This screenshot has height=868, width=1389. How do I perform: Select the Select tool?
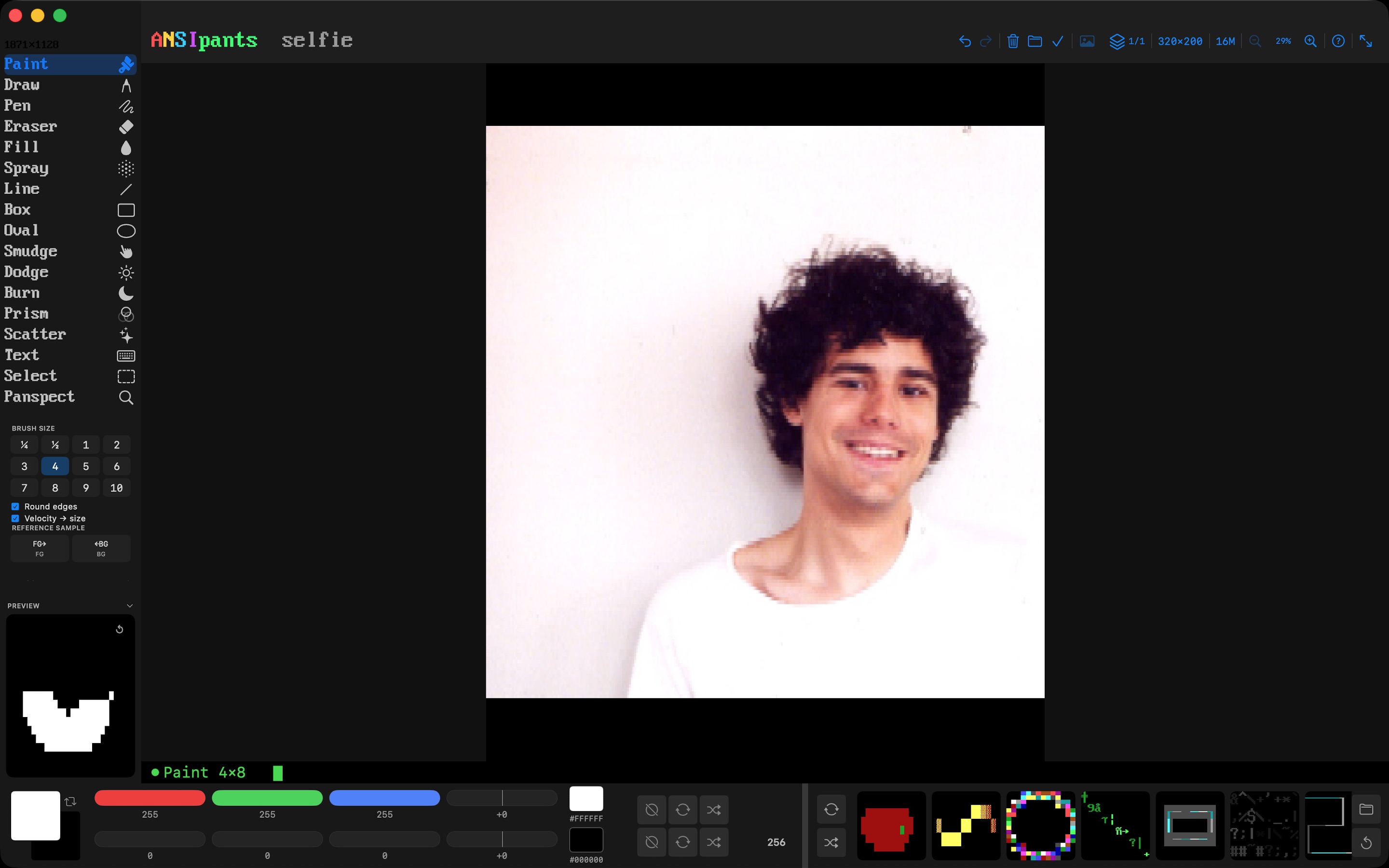(69, 376)
